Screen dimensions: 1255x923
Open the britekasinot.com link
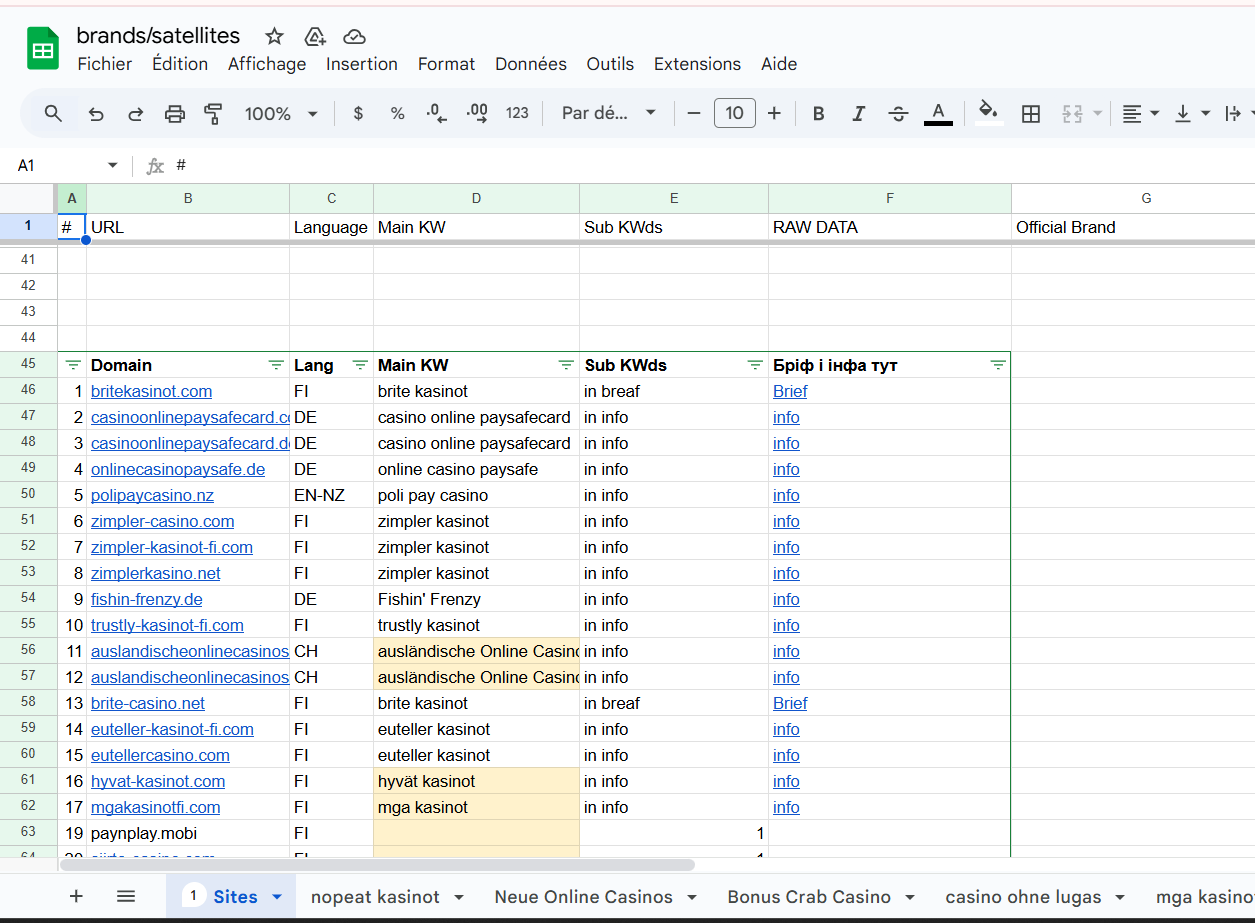[151, 392]
